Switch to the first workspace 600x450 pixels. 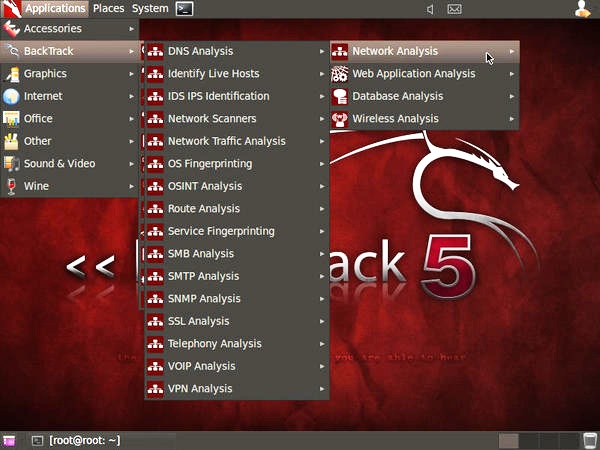(509, 441)
